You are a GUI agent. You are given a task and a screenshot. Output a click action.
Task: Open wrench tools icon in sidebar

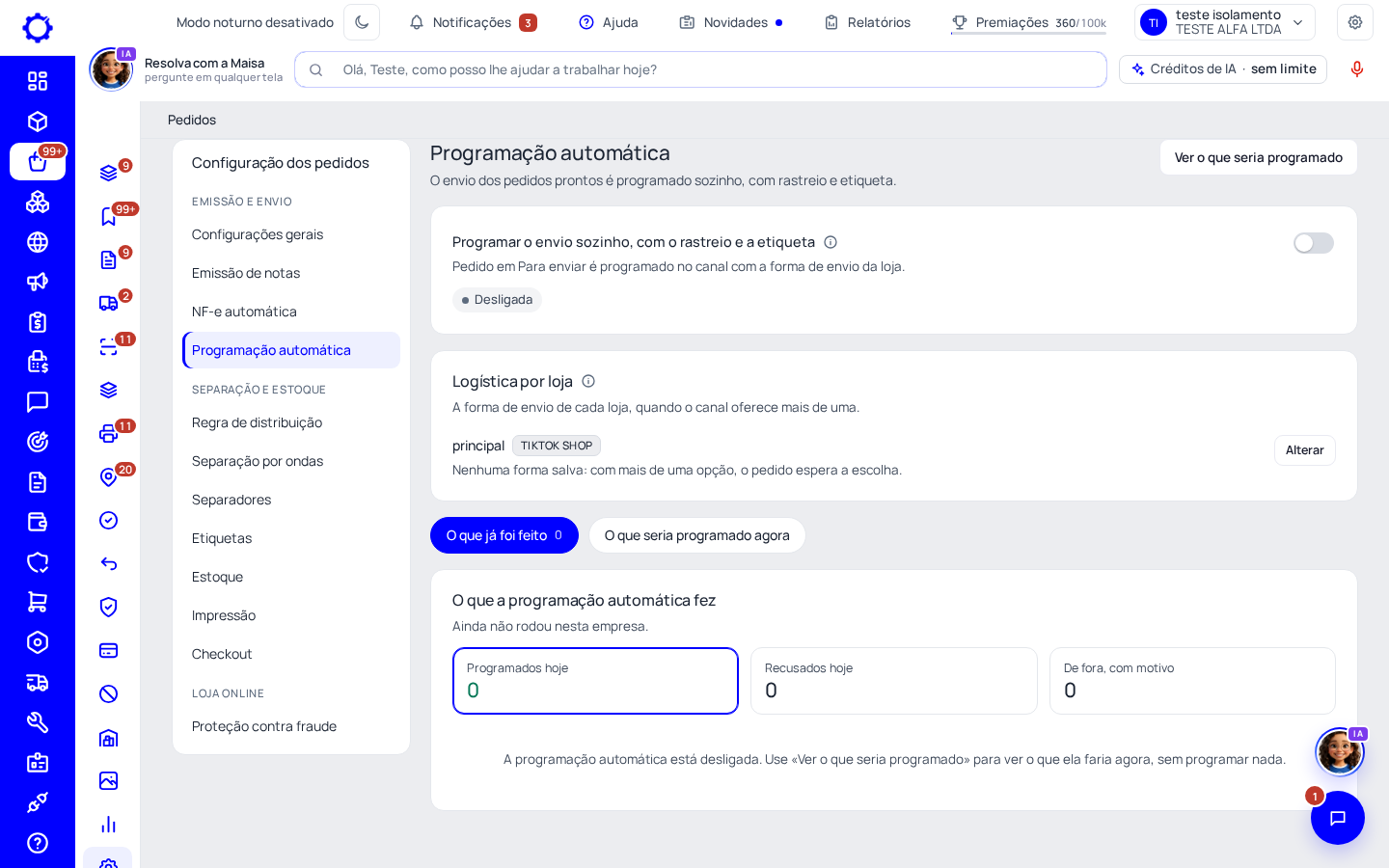(x=38, y=722)
